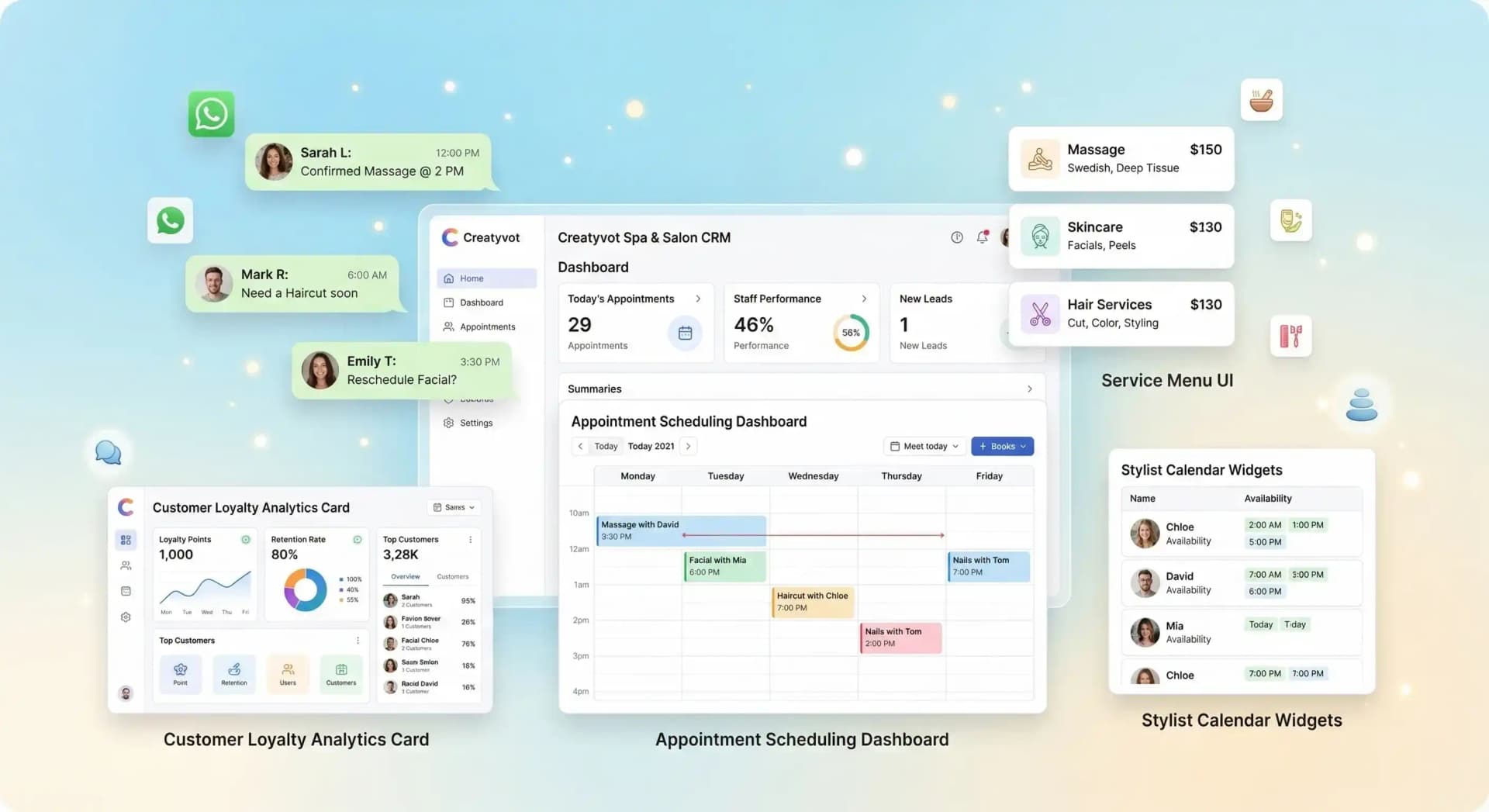Go to the previous period with the left arrow
The height and width of the screenshot is (812, 1489).
click(x=580, y=446)
